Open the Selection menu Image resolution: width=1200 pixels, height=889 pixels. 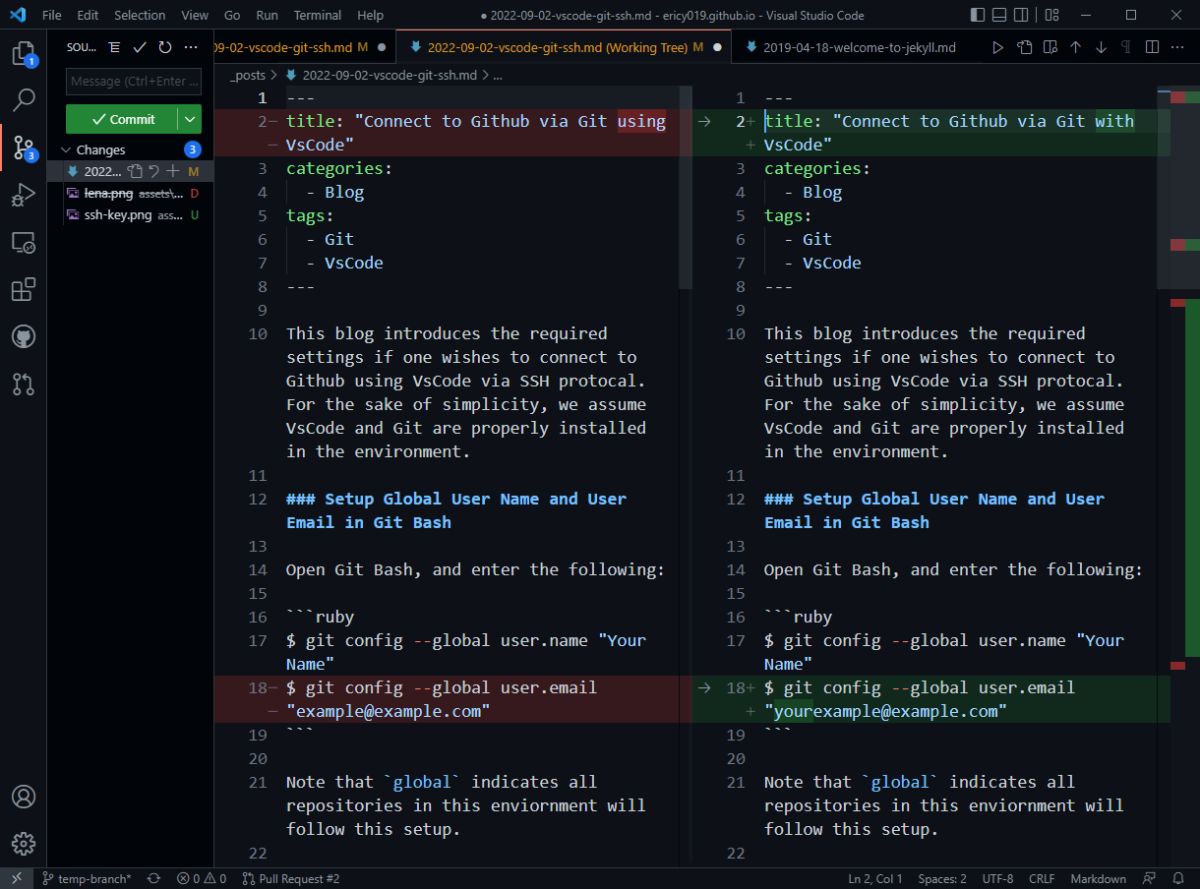click(140, 15)
